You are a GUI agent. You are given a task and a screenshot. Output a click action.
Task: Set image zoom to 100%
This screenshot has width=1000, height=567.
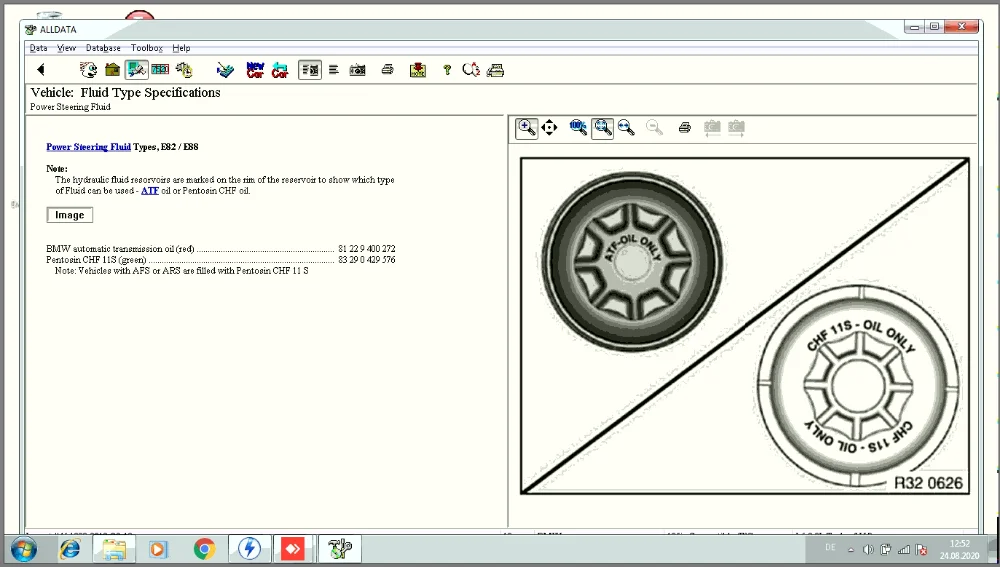click(x=578, y=128)
